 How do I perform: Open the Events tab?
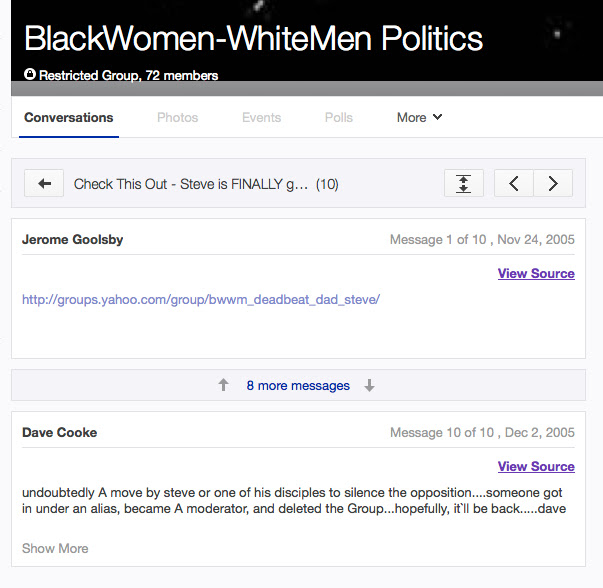click(262, 117)
